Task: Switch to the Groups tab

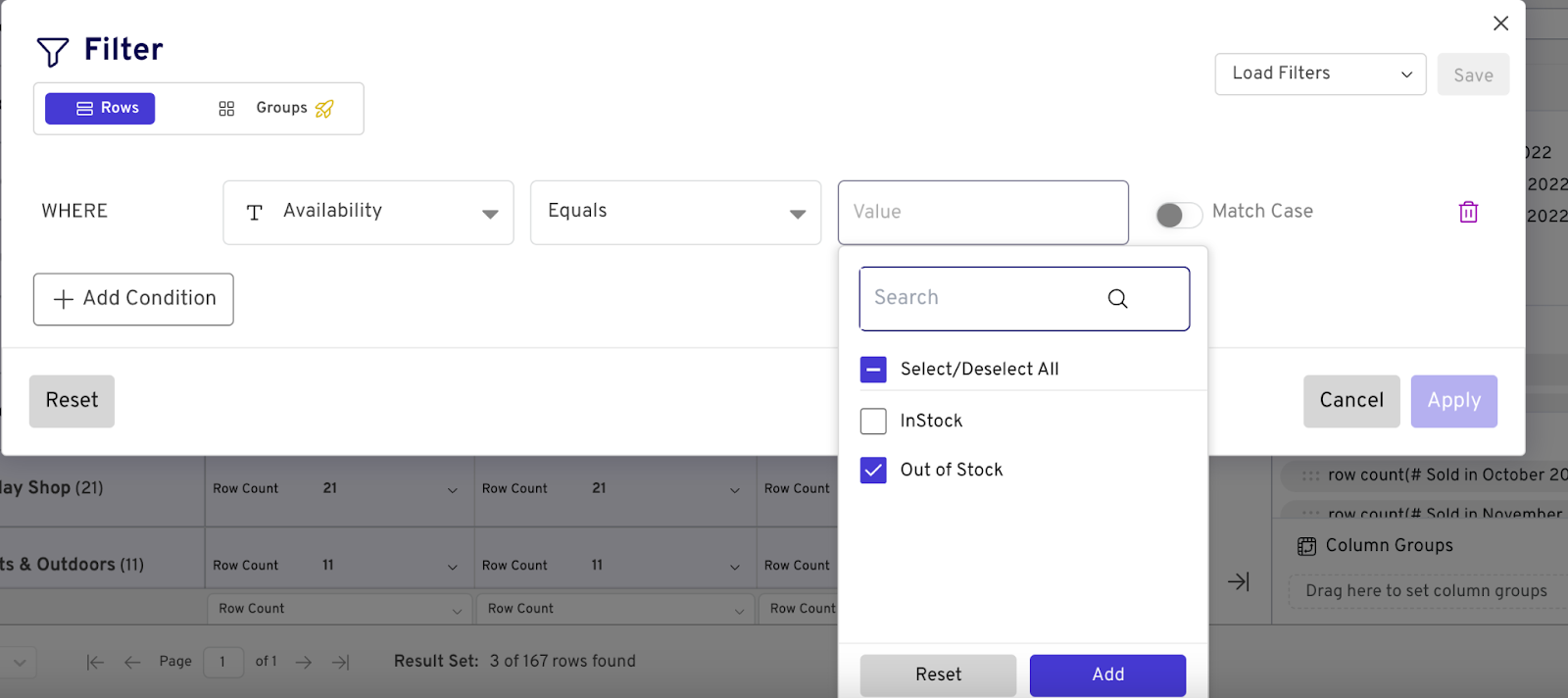Action: point(276,108)
